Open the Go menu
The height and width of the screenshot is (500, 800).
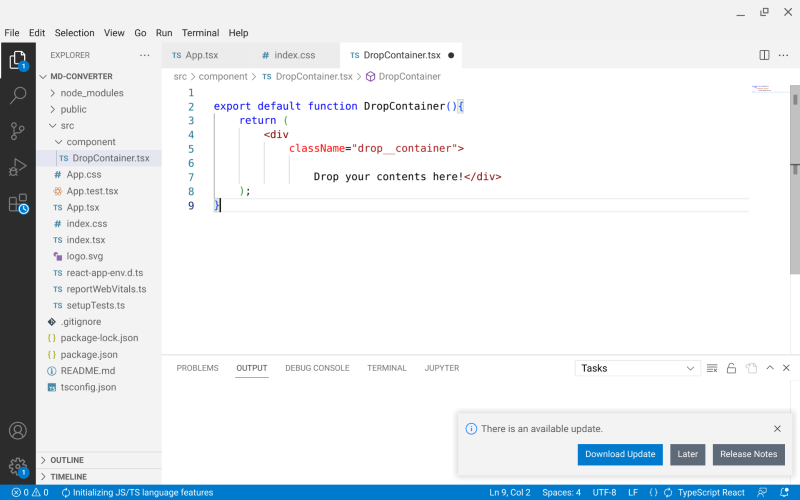point(140,33)
